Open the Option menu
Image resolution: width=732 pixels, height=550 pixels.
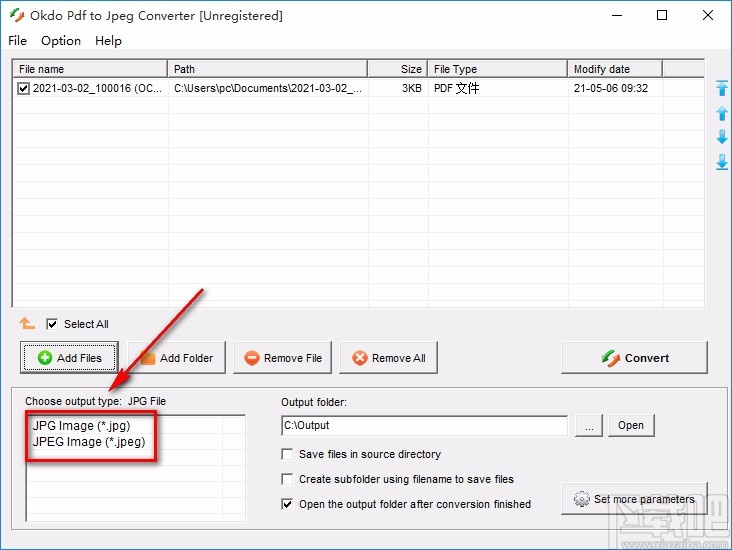[x=61, y=41]
